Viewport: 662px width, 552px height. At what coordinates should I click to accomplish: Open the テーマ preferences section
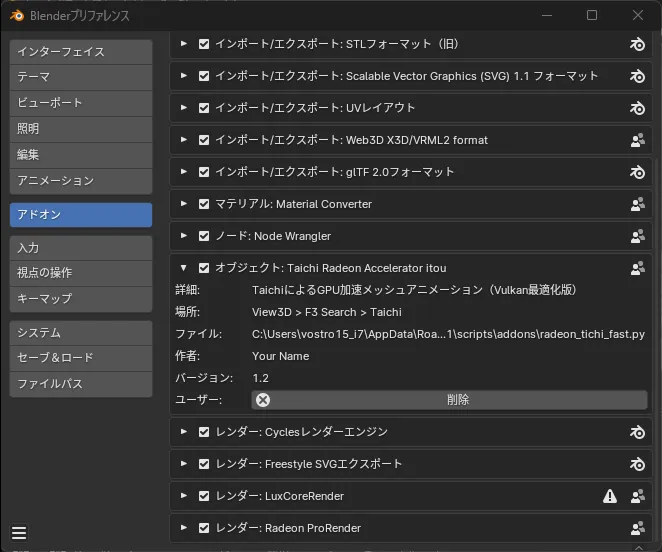(x=81, y=77)
